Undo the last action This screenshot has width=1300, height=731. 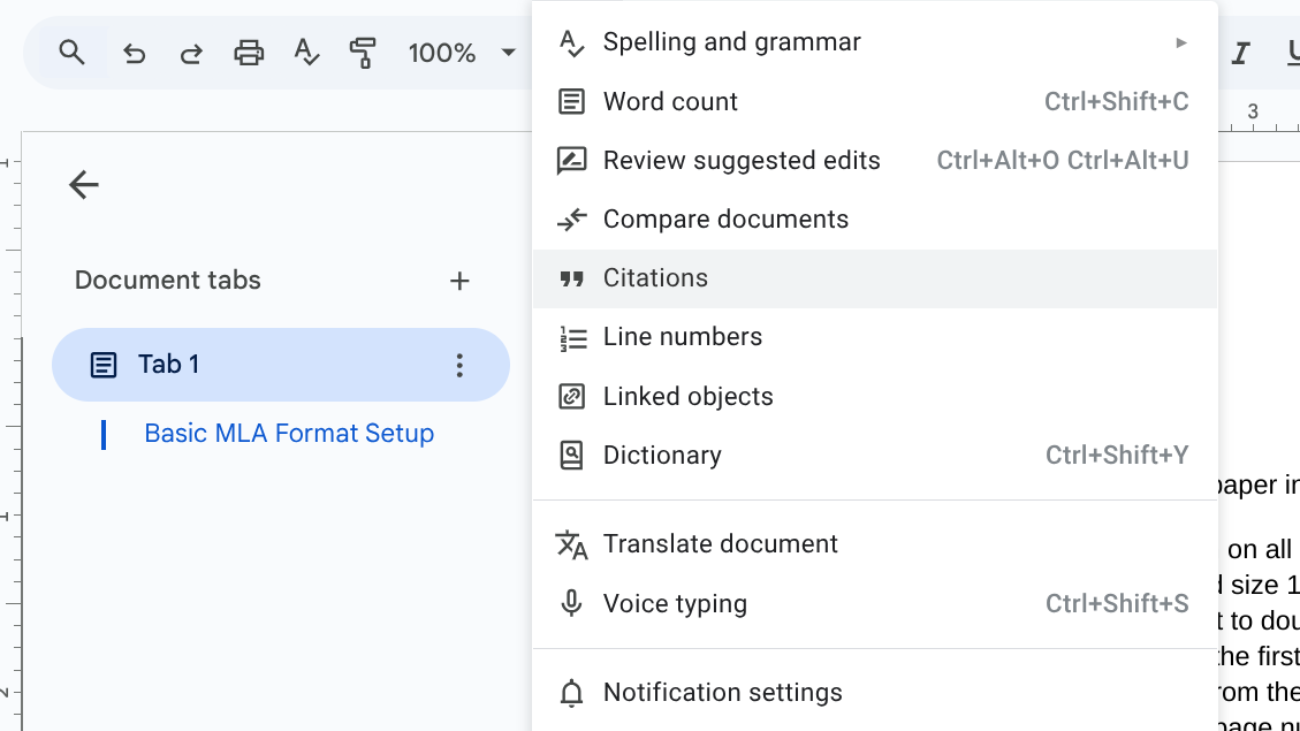(134, 53)
